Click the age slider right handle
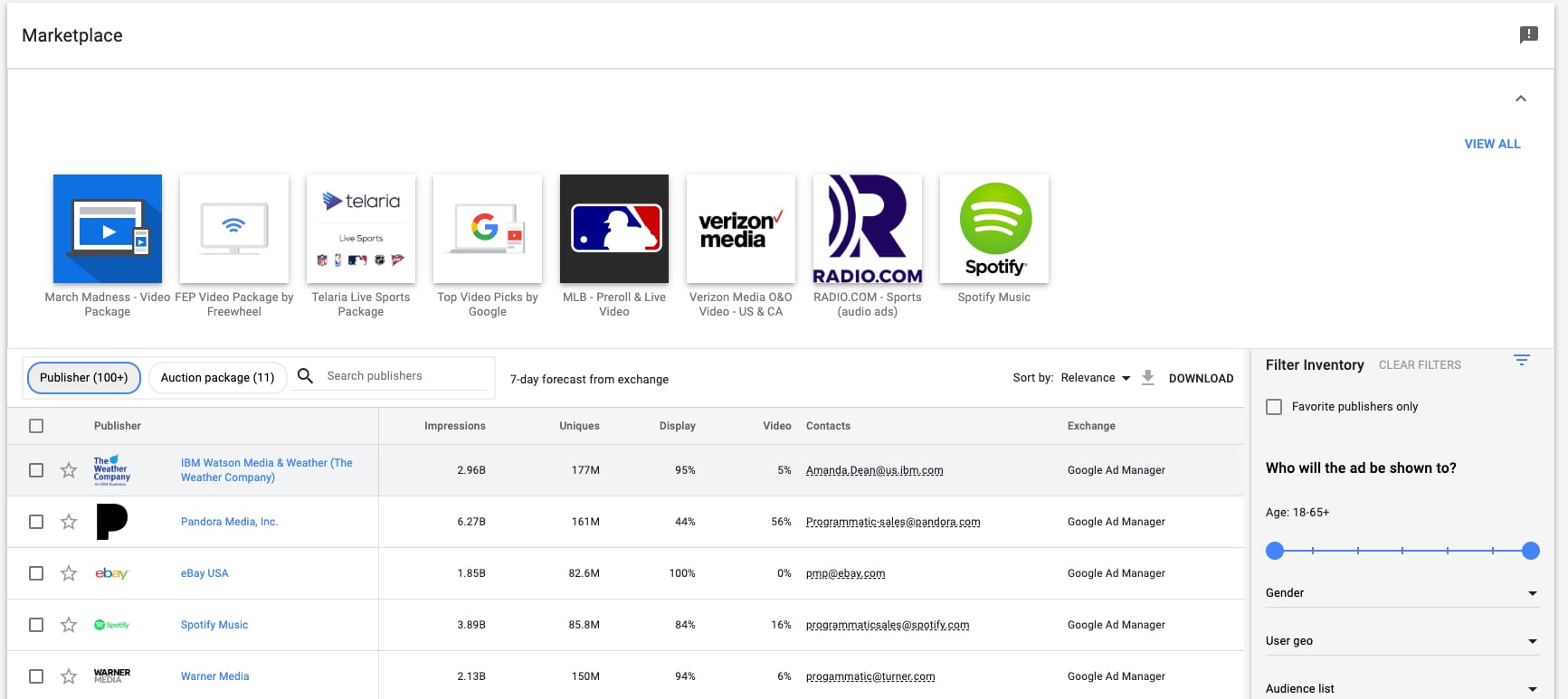Viewport: 1568px width, 699px height. coord(1531,550)
